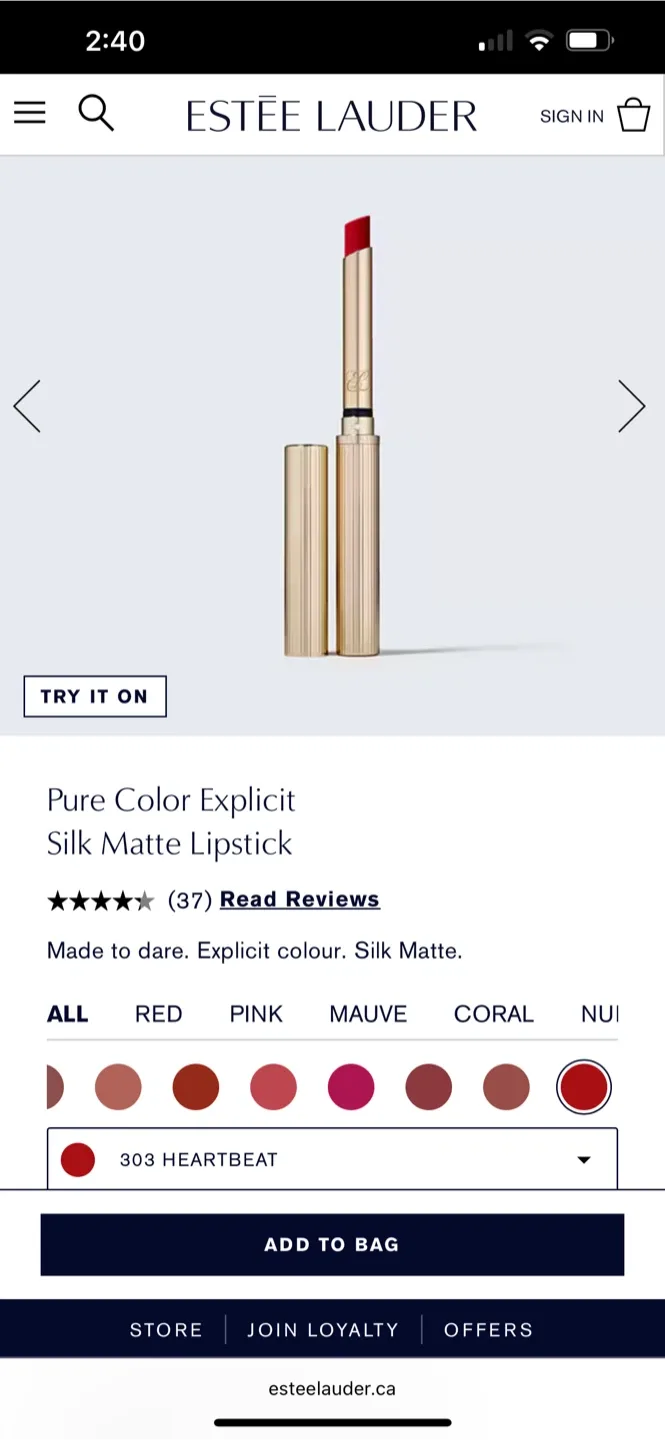Click the TRY IT ON button
The width and height of the screenshot is (665, 1440).
(x=94, y=696)
